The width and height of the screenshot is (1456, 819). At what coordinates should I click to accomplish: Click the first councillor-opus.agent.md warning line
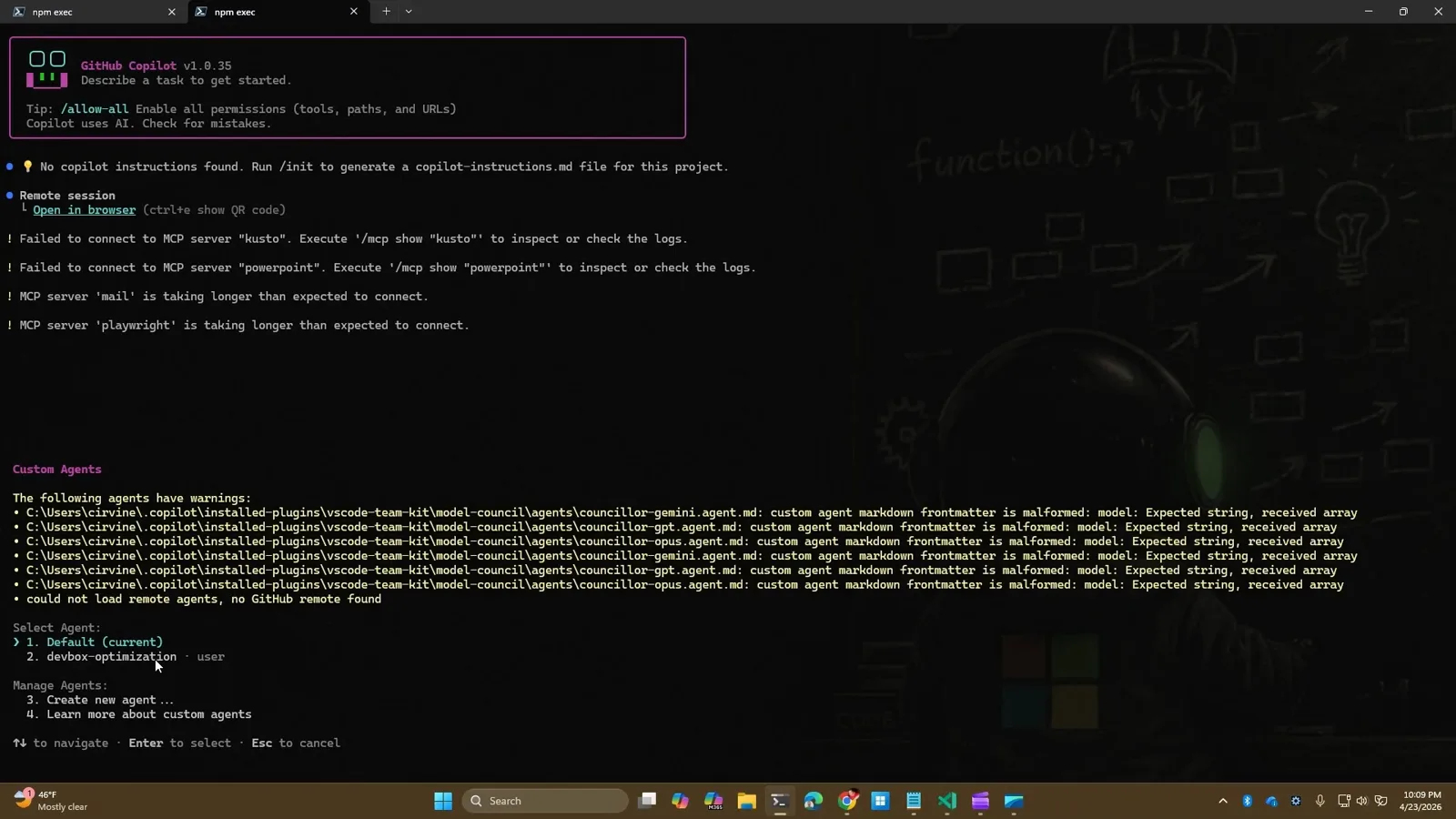coord(679,541)
